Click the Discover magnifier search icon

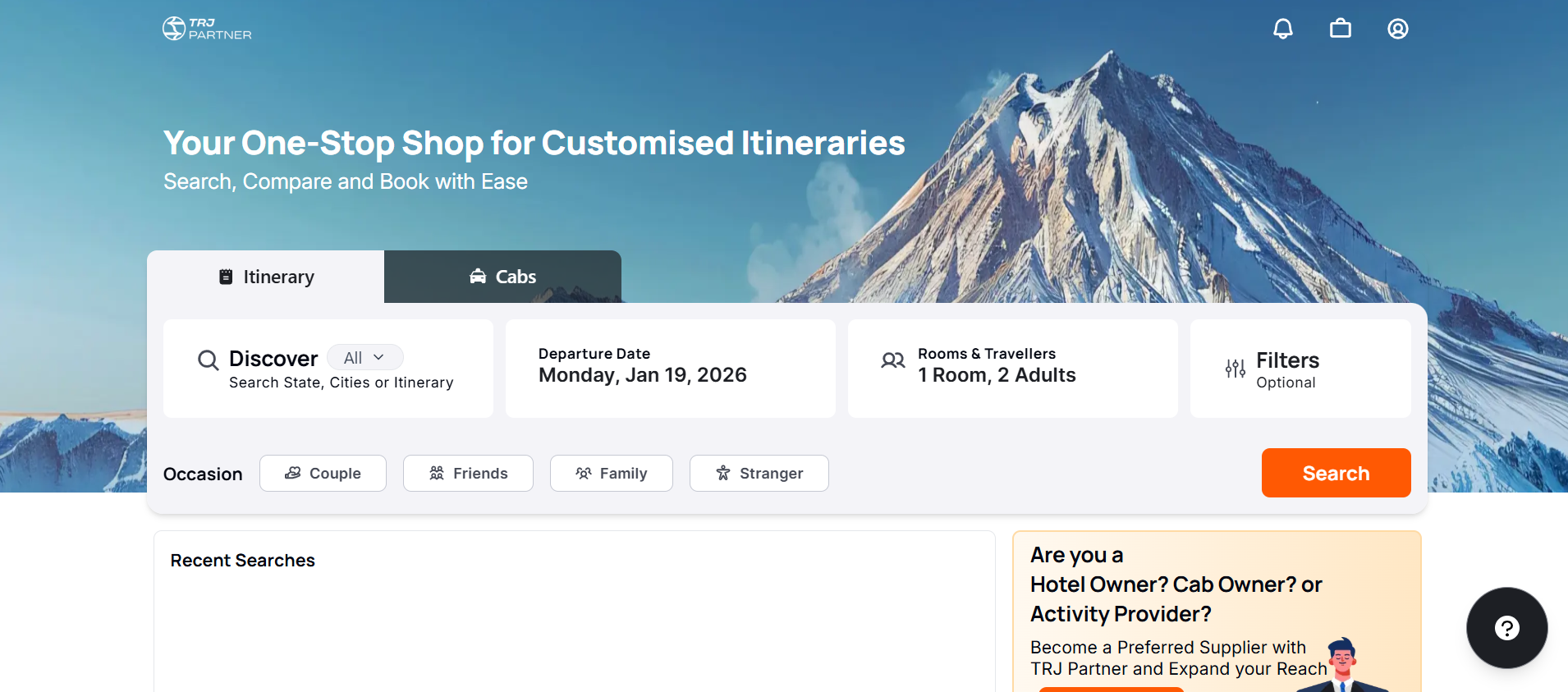point(209,360)
